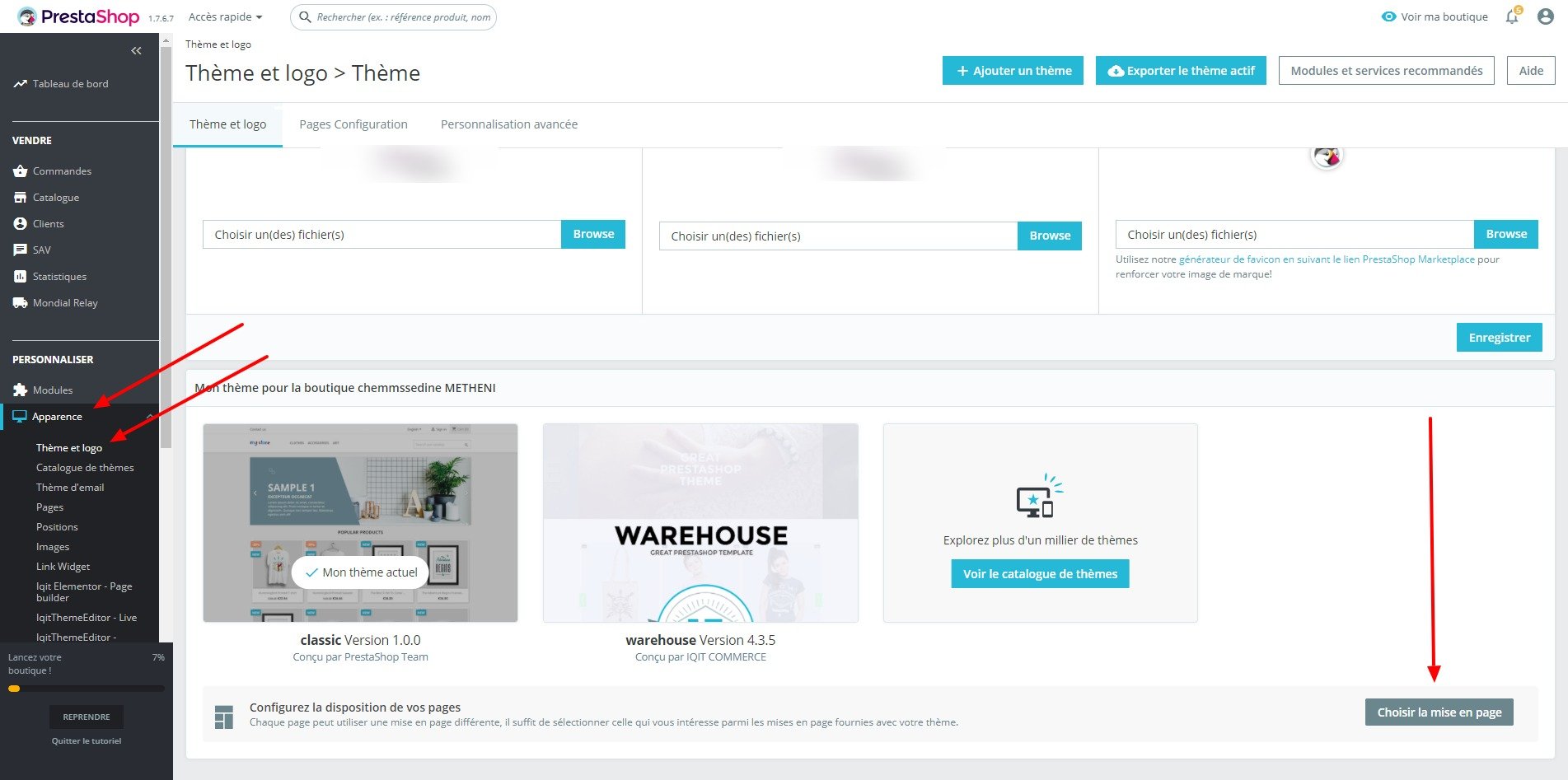Open the Accès rapide dropdown
The image size is (1568, 780).
[225, 16]
